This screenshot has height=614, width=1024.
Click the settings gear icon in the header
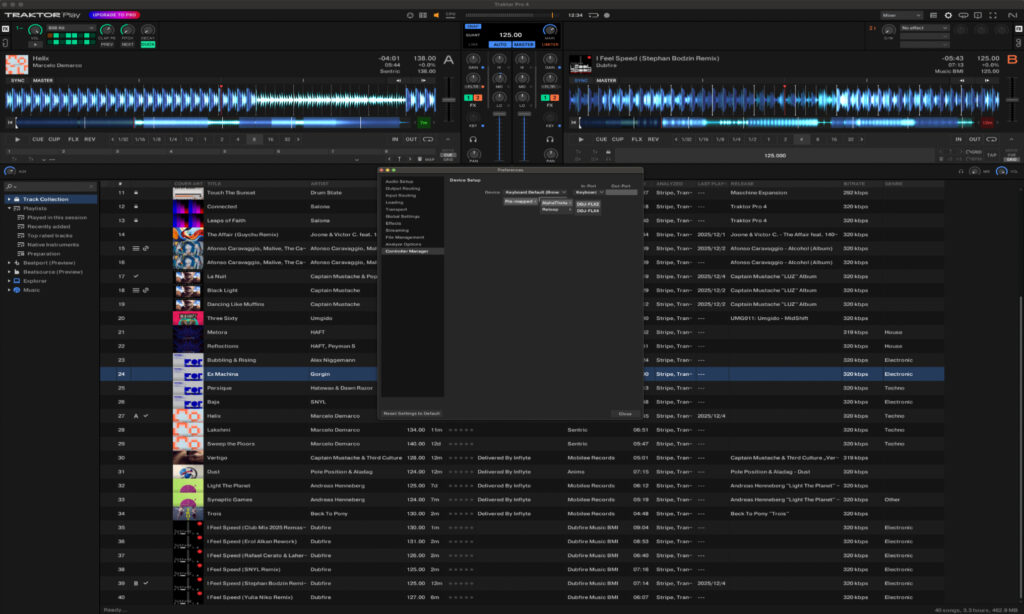pos(947,14)
